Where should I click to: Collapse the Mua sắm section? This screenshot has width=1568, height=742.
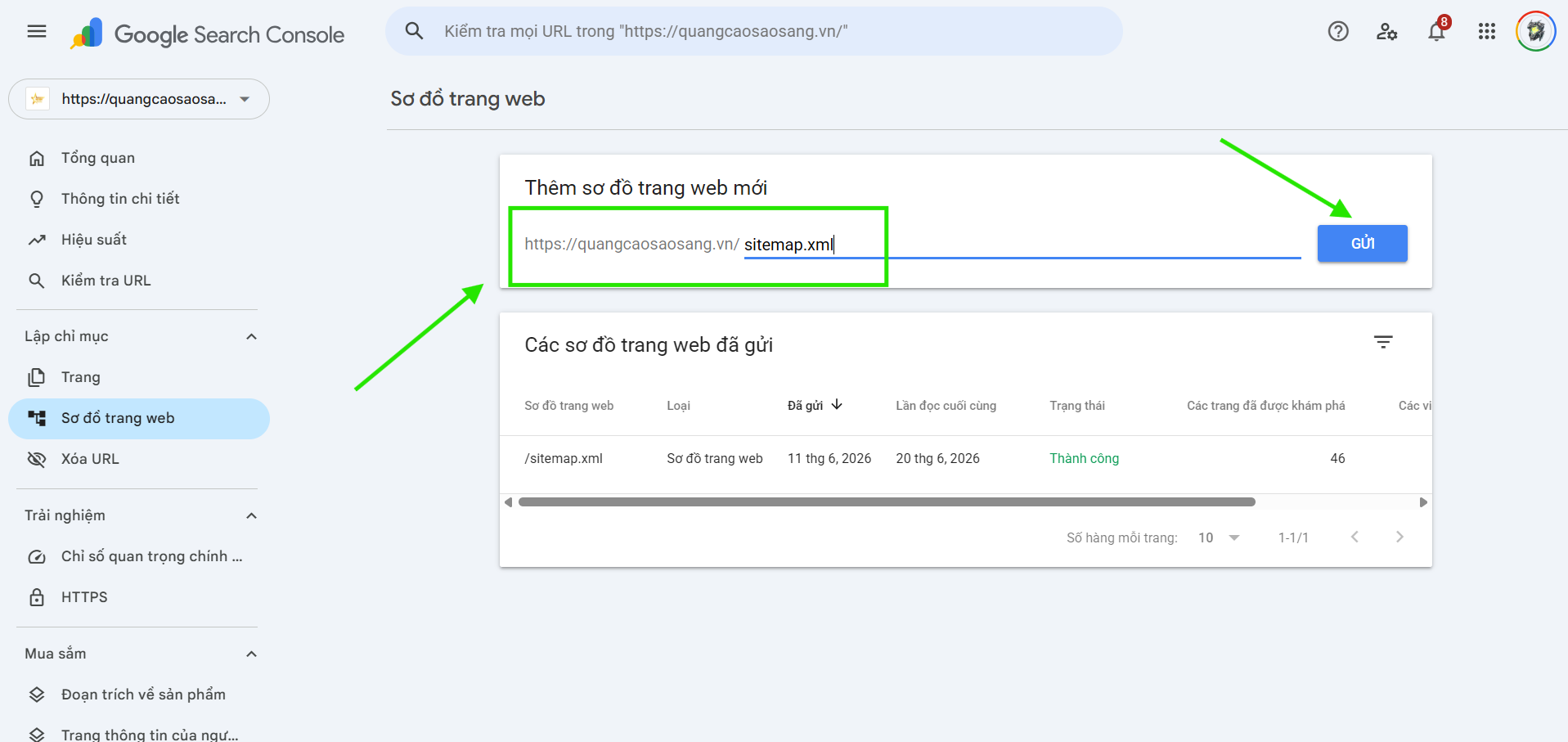pos(252,654)
